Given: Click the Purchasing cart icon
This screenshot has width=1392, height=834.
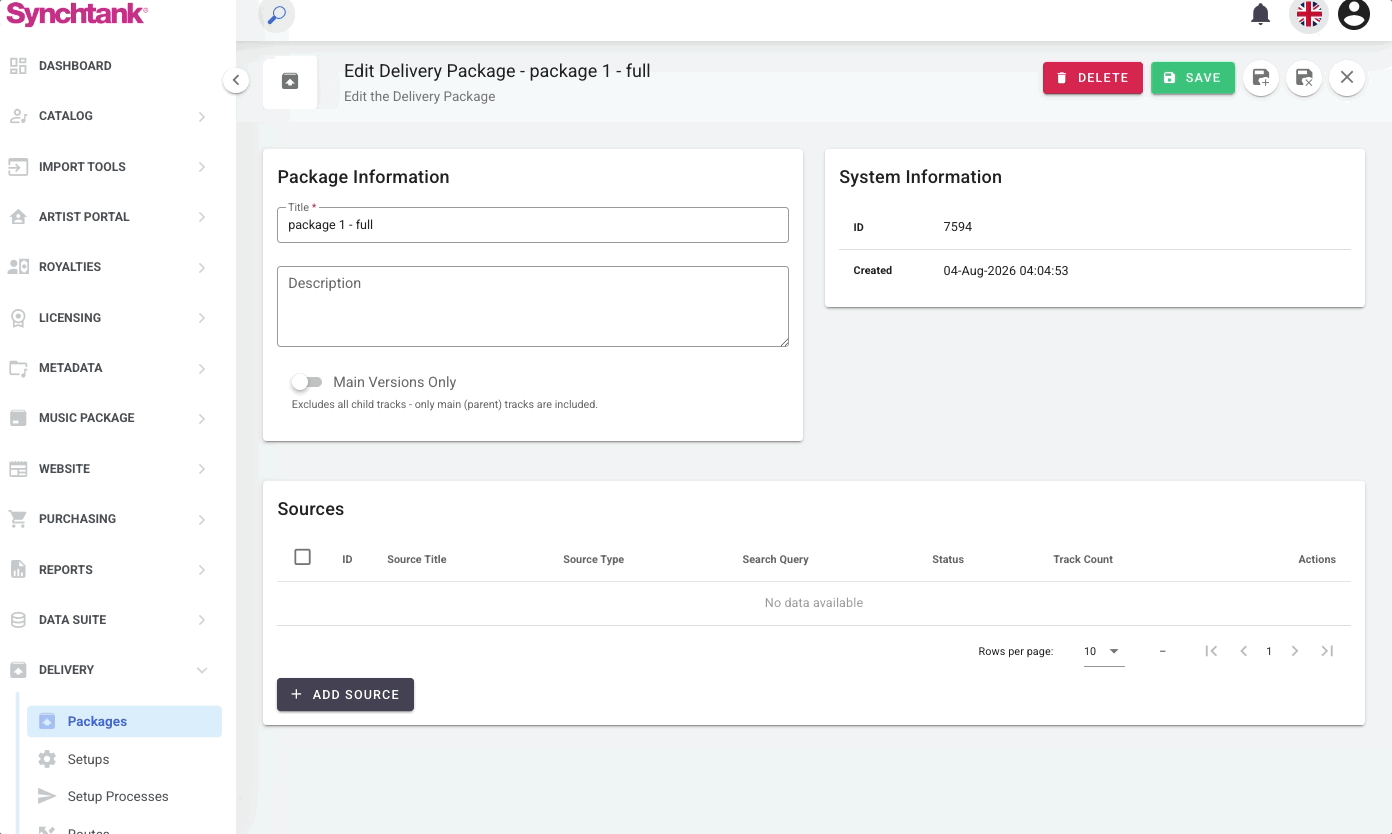Looking at the screenshot, I should coord(18,519).
